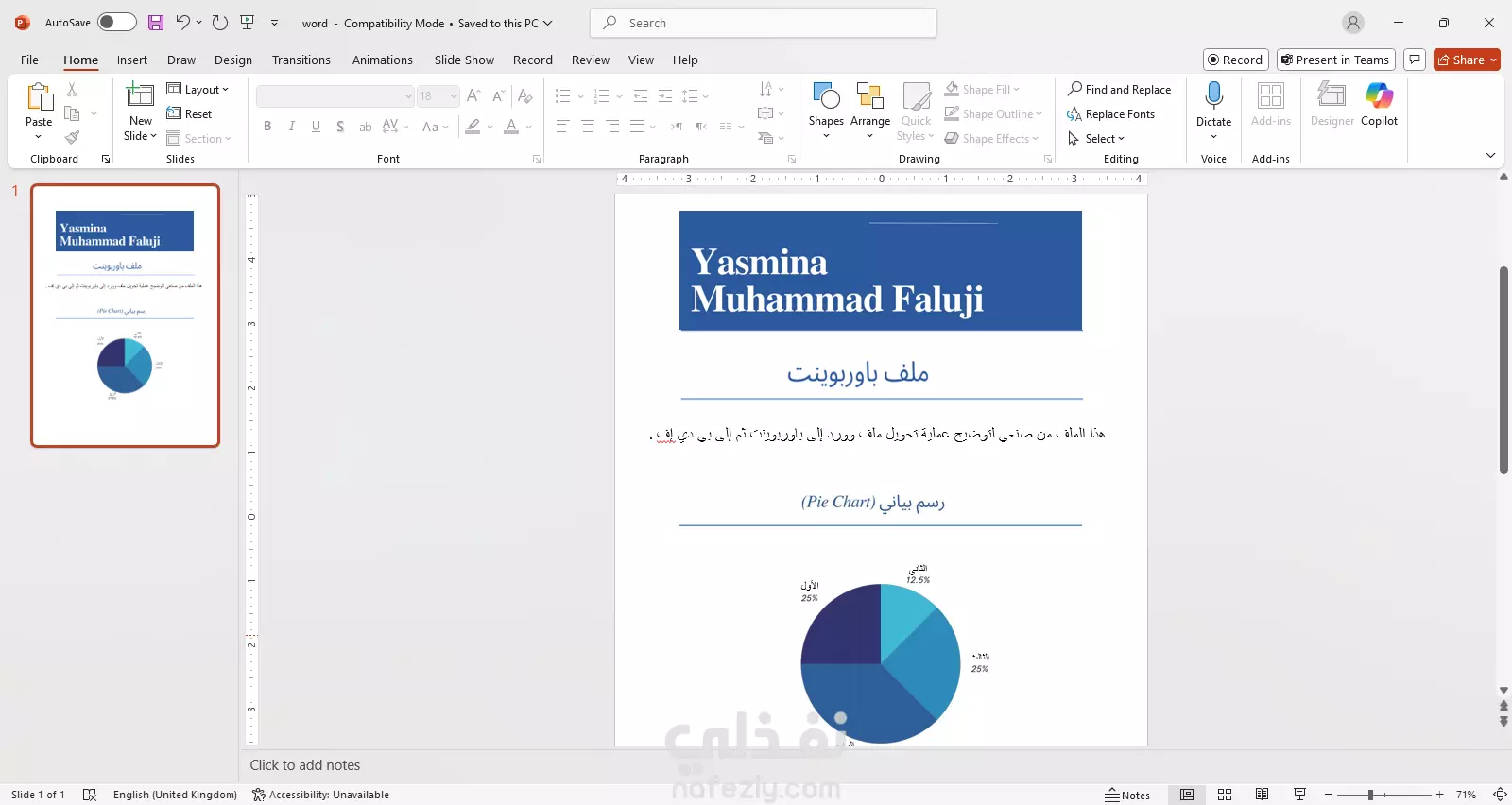This screenshot has height=805, width=1512.
Task: Open the Transitions tab
Action: coord(301,60)
